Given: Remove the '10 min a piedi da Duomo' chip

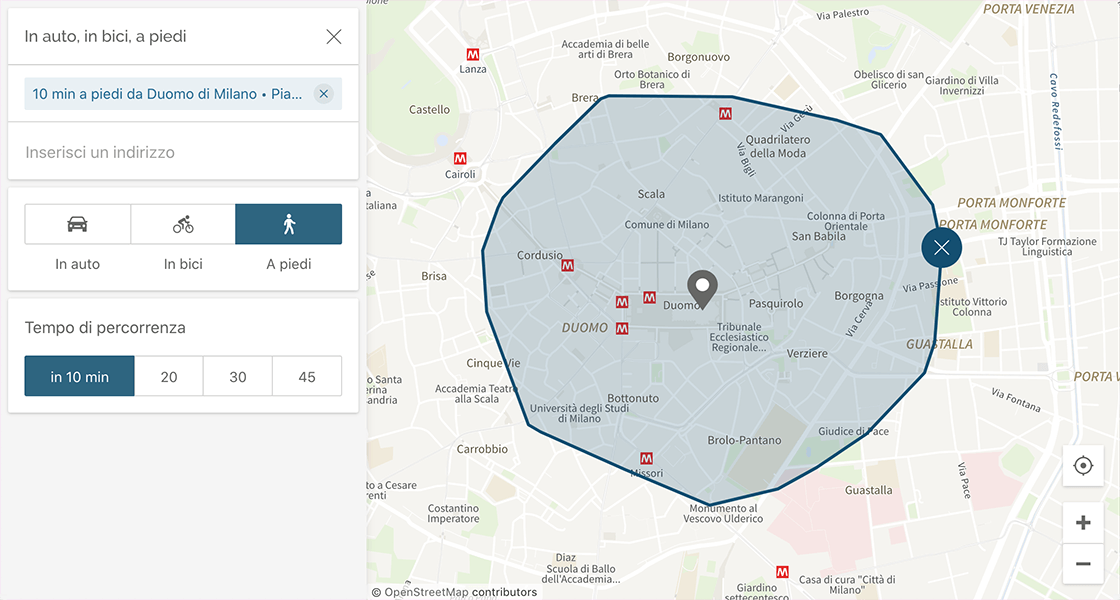Looking at the screenshot, I should 324,94.
